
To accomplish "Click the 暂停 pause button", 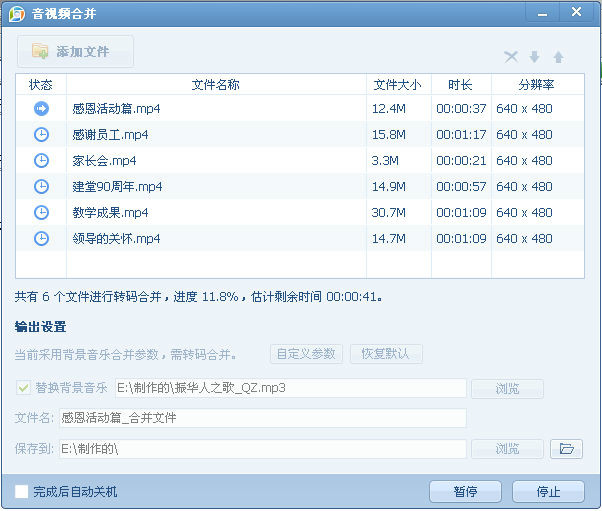I will point(465,491).
